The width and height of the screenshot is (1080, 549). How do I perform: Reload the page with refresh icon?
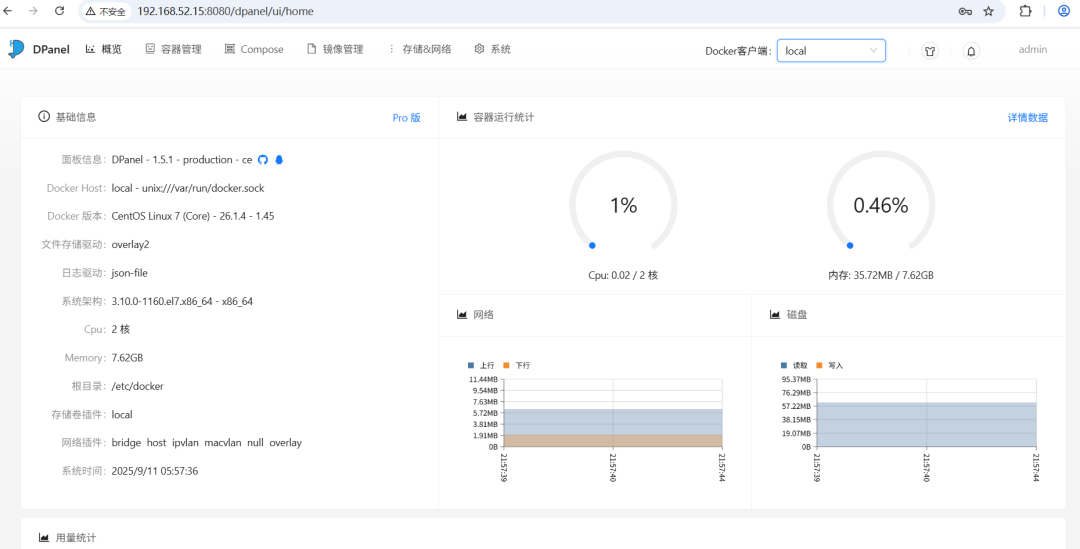(60, 11)
